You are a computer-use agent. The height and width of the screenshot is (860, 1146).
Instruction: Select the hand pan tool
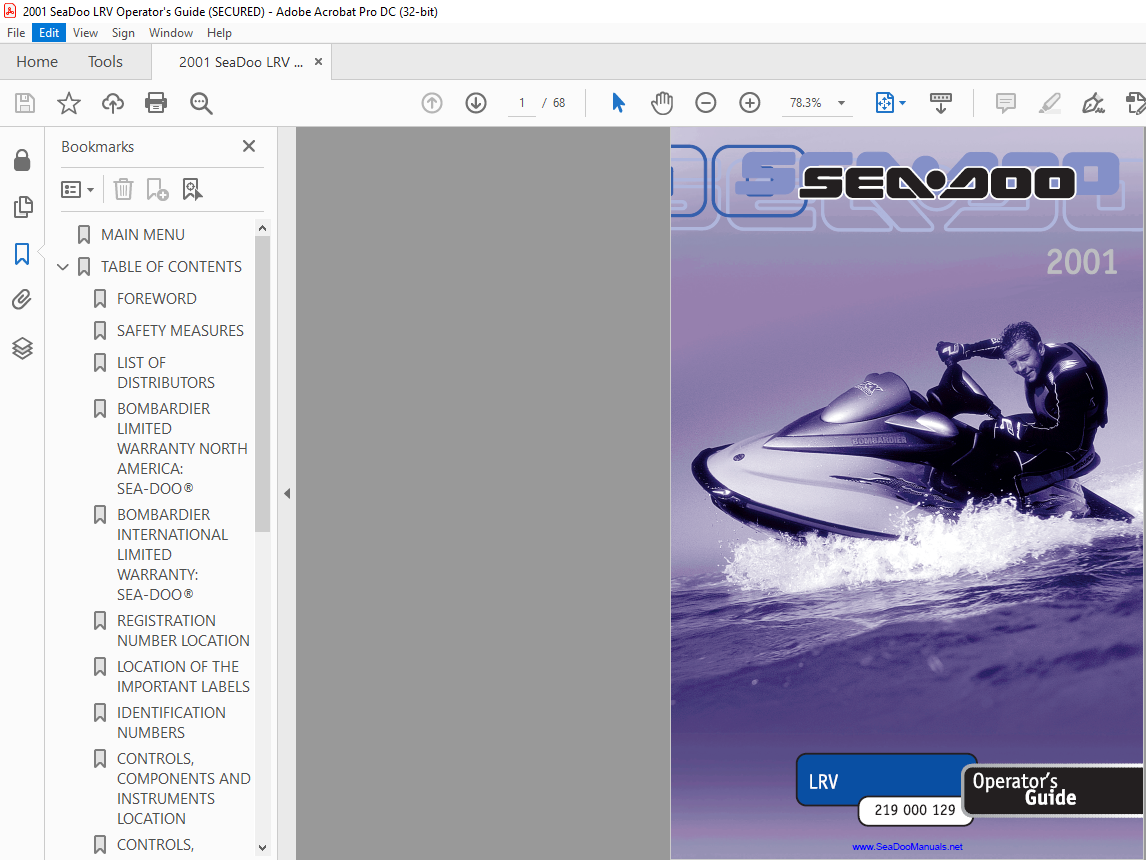pyautogui.click(x=661, y=103)
